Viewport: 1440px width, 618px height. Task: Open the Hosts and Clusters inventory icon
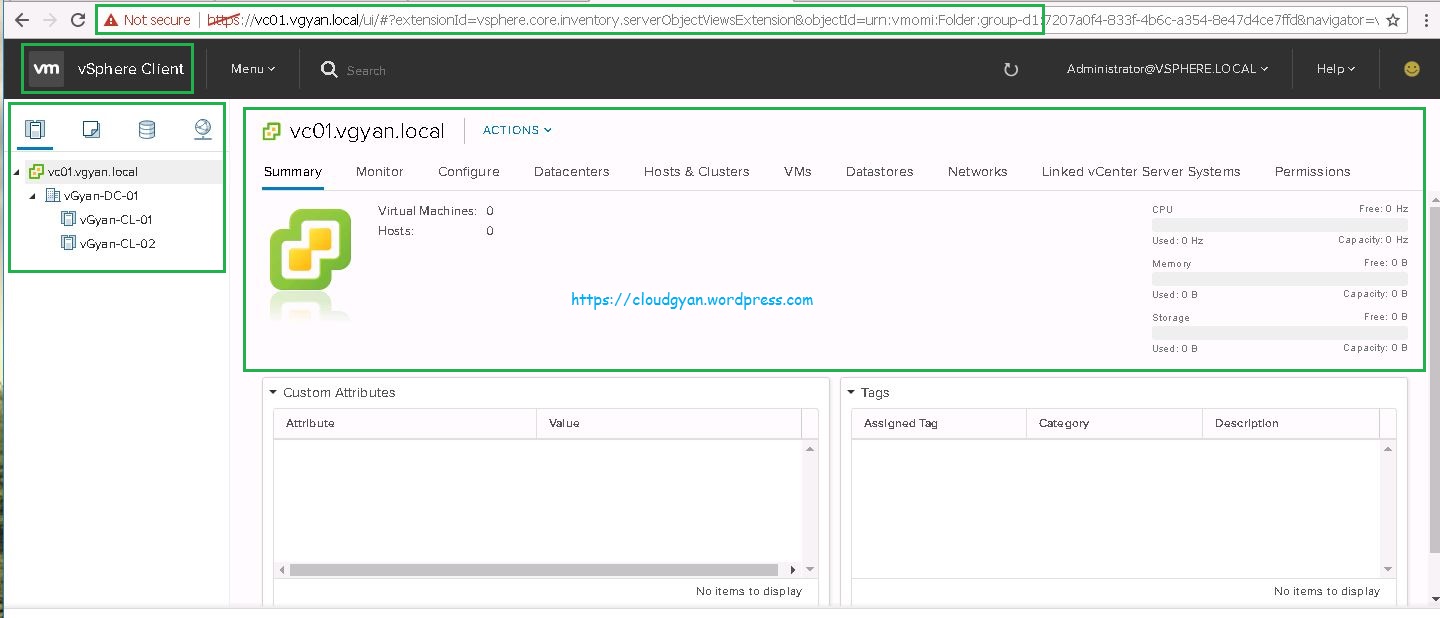pyautogui.click(x=36, y=129)
